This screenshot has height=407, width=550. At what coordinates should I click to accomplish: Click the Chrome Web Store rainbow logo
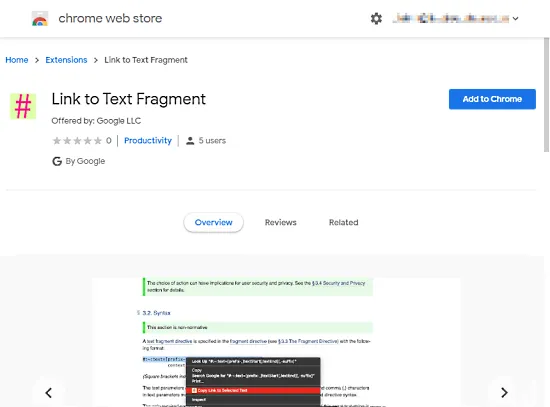coord(40,19)
